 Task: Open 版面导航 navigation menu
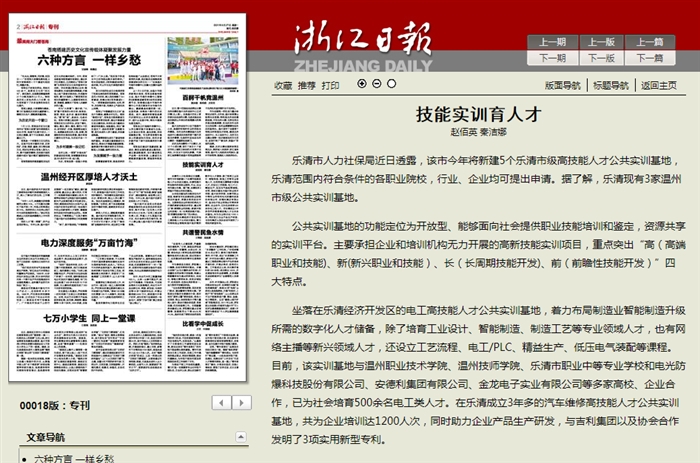coord(563,86)
